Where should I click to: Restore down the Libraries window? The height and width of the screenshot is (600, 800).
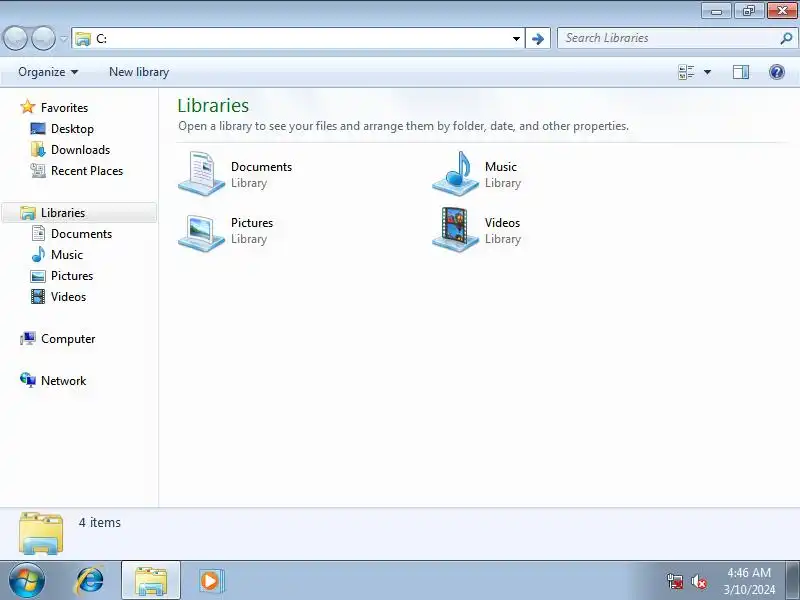749,11
